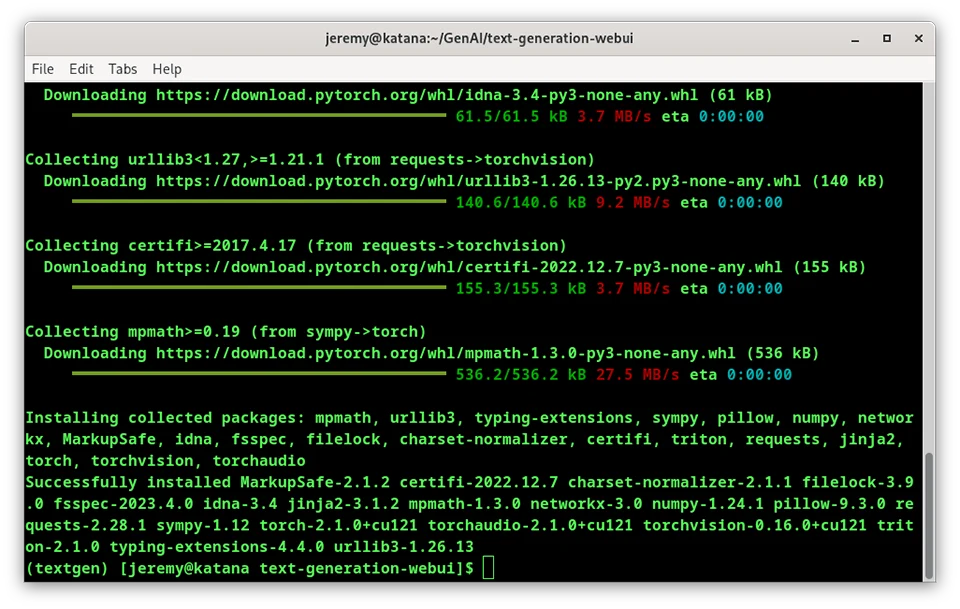This screenshot has height=609, width=960.
Task: Click the urllib3-1.26.13 whl download URL
Action: click(x=478, y=181)
